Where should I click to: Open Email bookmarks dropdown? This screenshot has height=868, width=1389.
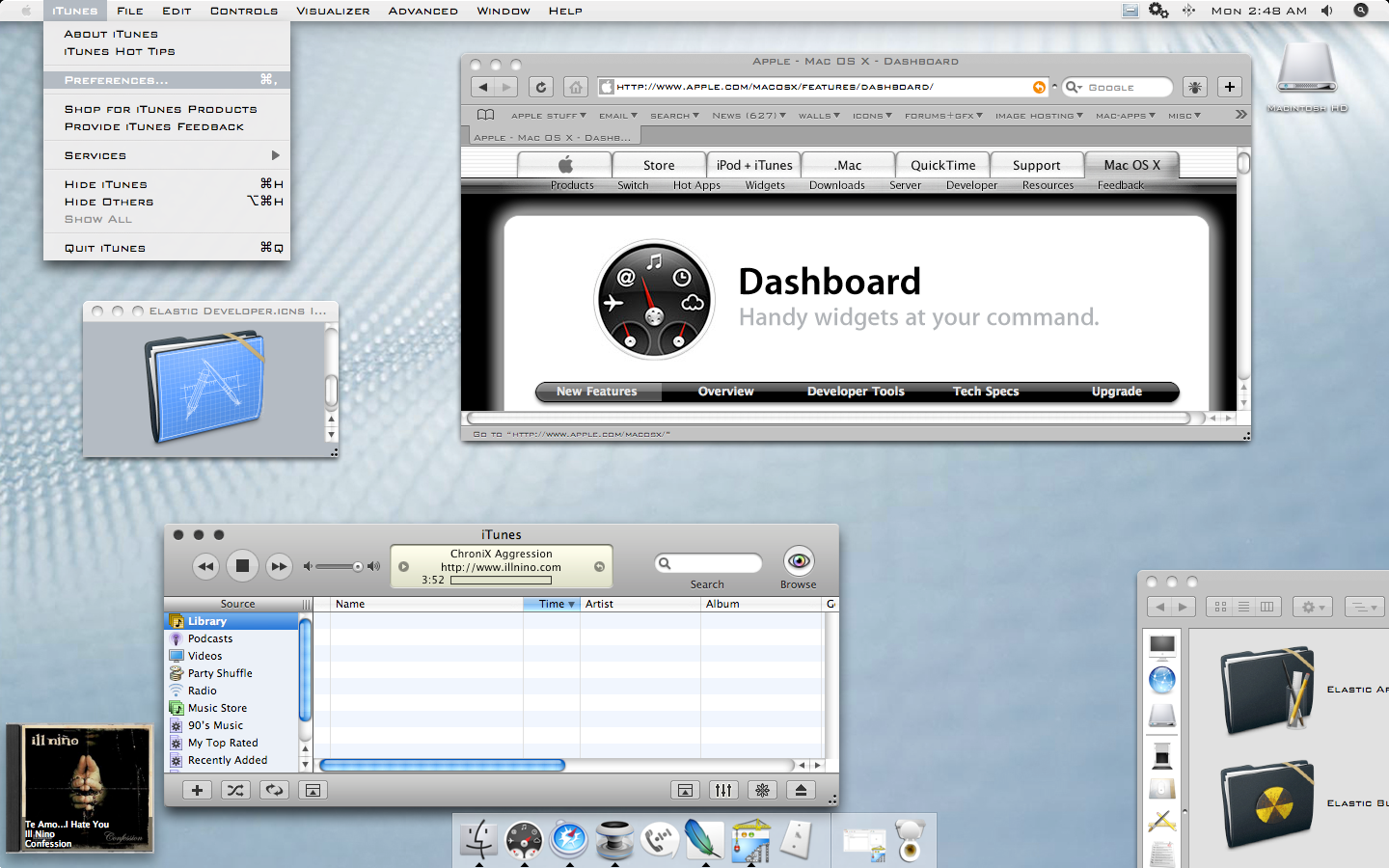[618, 116]
